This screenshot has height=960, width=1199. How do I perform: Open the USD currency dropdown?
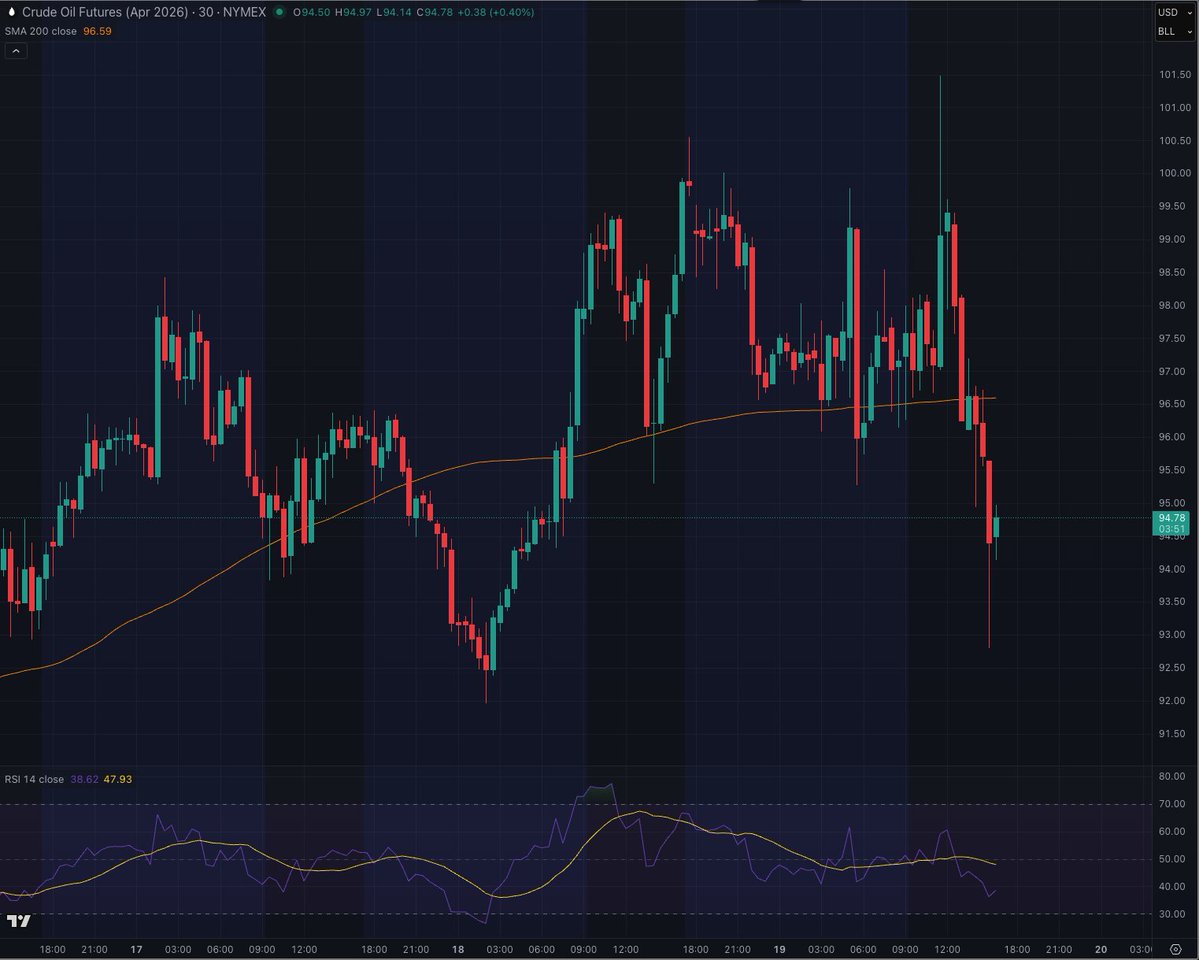(1175, 12)
